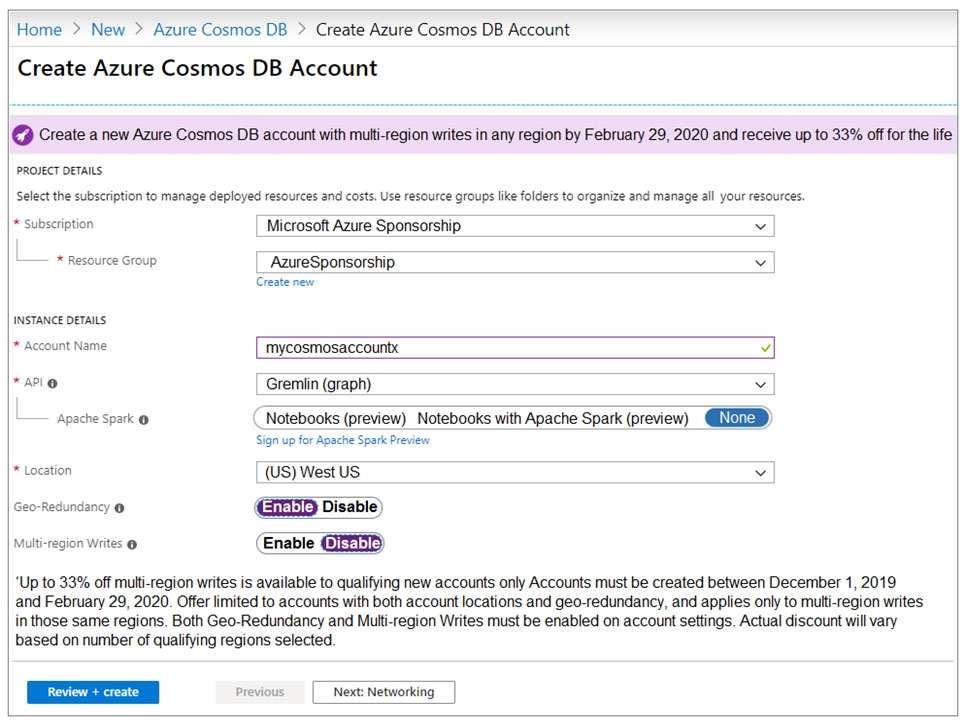Click the INSTANCE DETAILS heading
Screen dimensions: 966x724
(x=60, y=320)
